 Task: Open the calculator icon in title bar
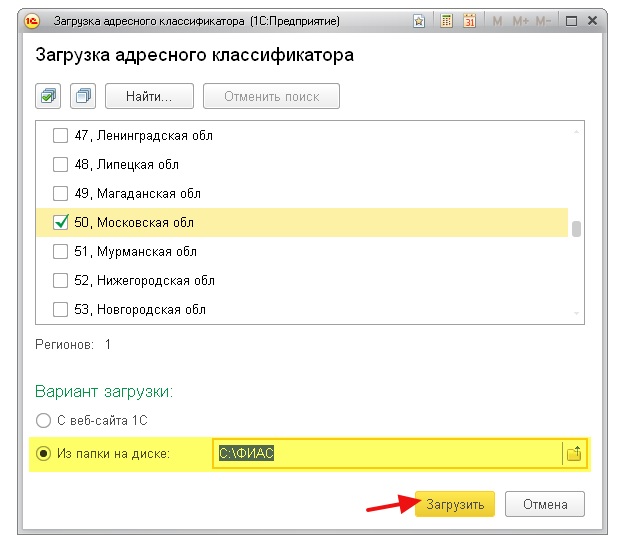click(446, 21)
